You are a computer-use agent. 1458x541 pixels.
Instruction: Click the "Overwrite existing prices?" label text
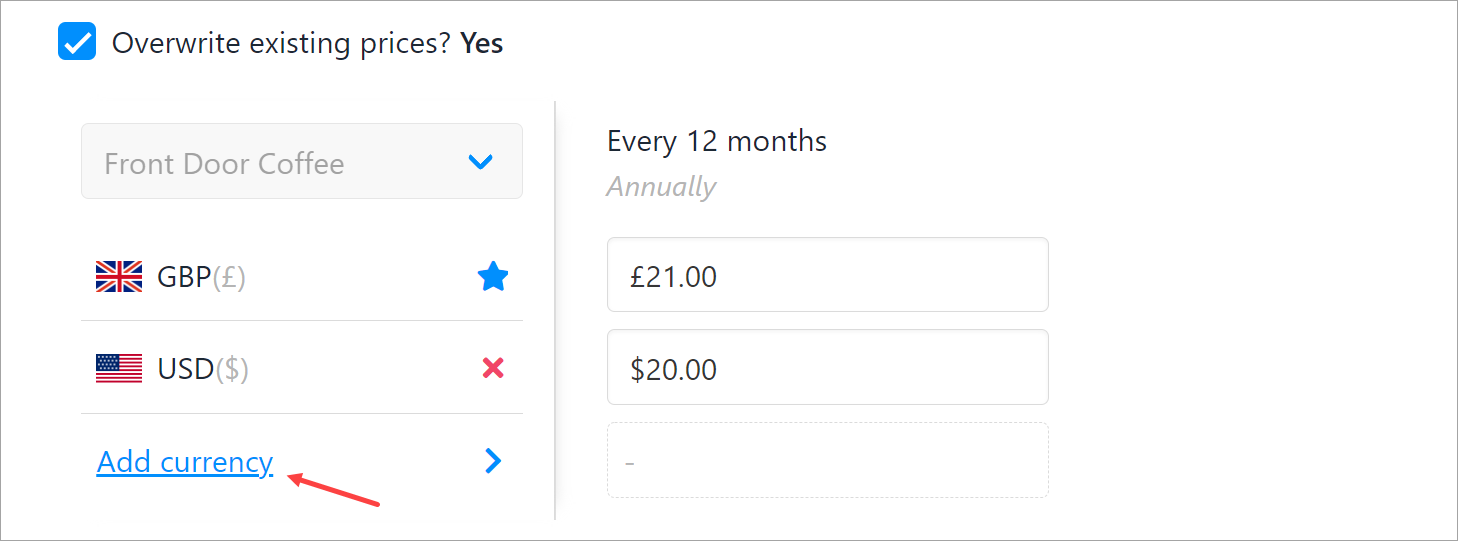pyautogui.click(x=281, y=44)
